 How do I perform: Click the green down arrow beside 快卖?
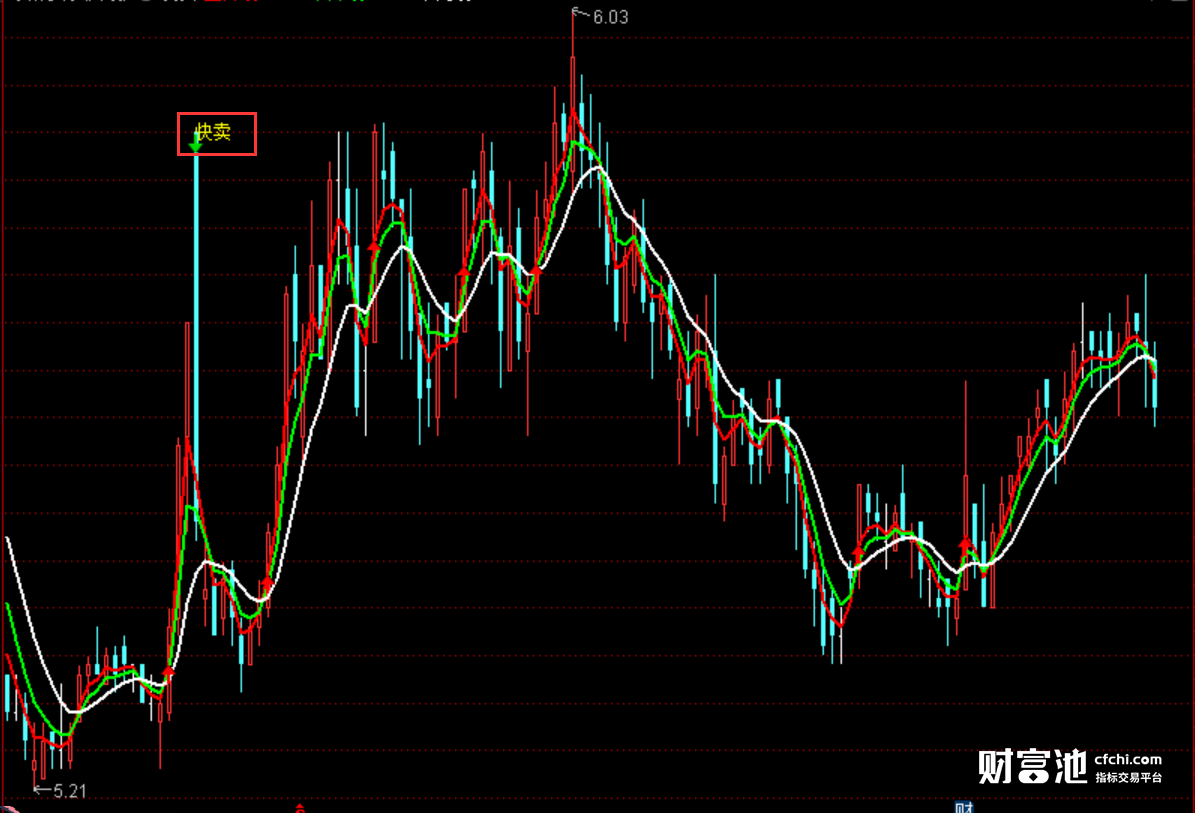point(195,143)
